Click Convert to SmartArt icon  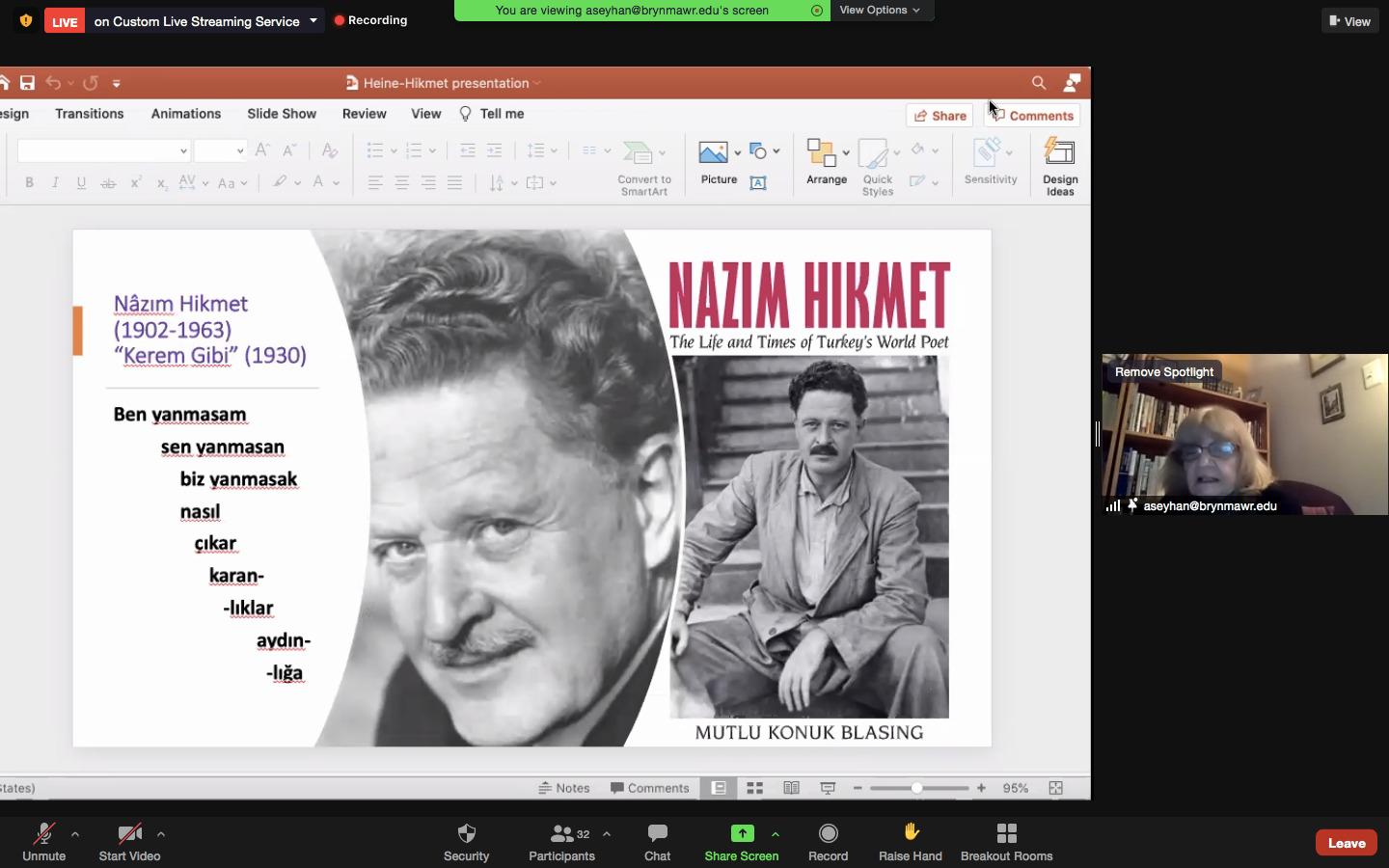(638, 152)
